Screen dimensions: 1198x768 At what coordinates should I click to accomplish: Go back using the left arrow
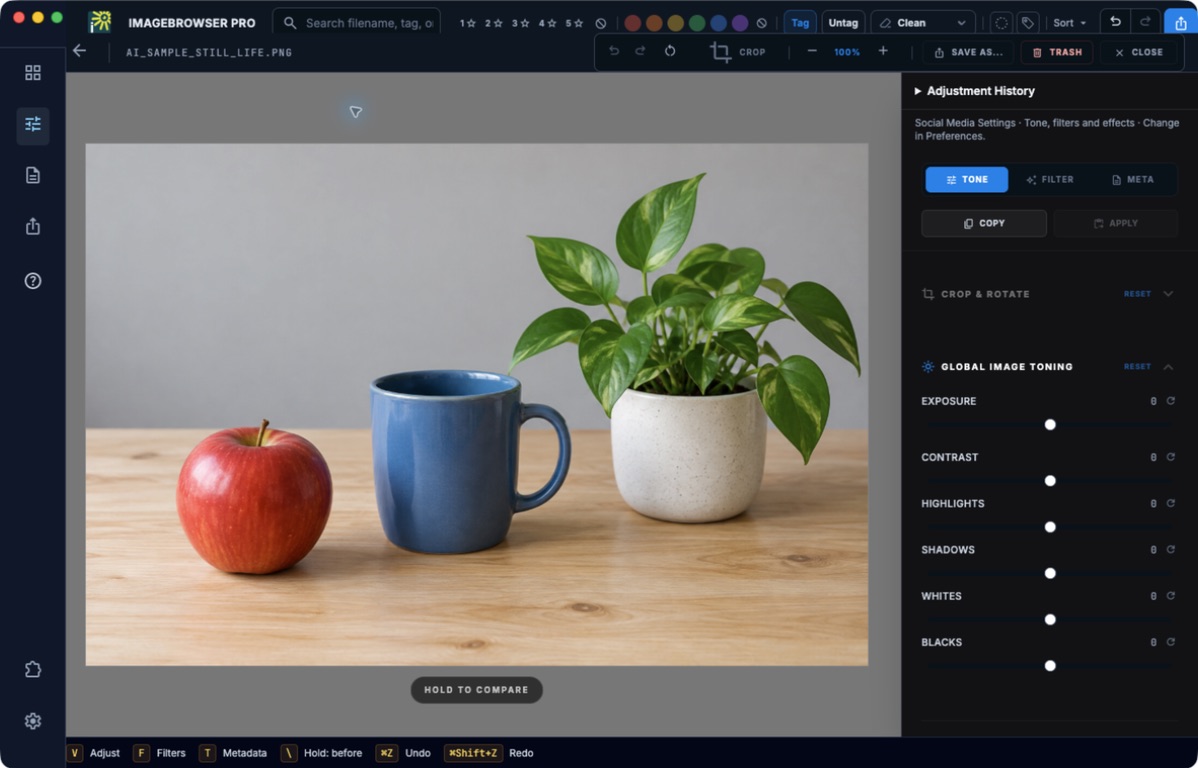(x=79, y=51)
